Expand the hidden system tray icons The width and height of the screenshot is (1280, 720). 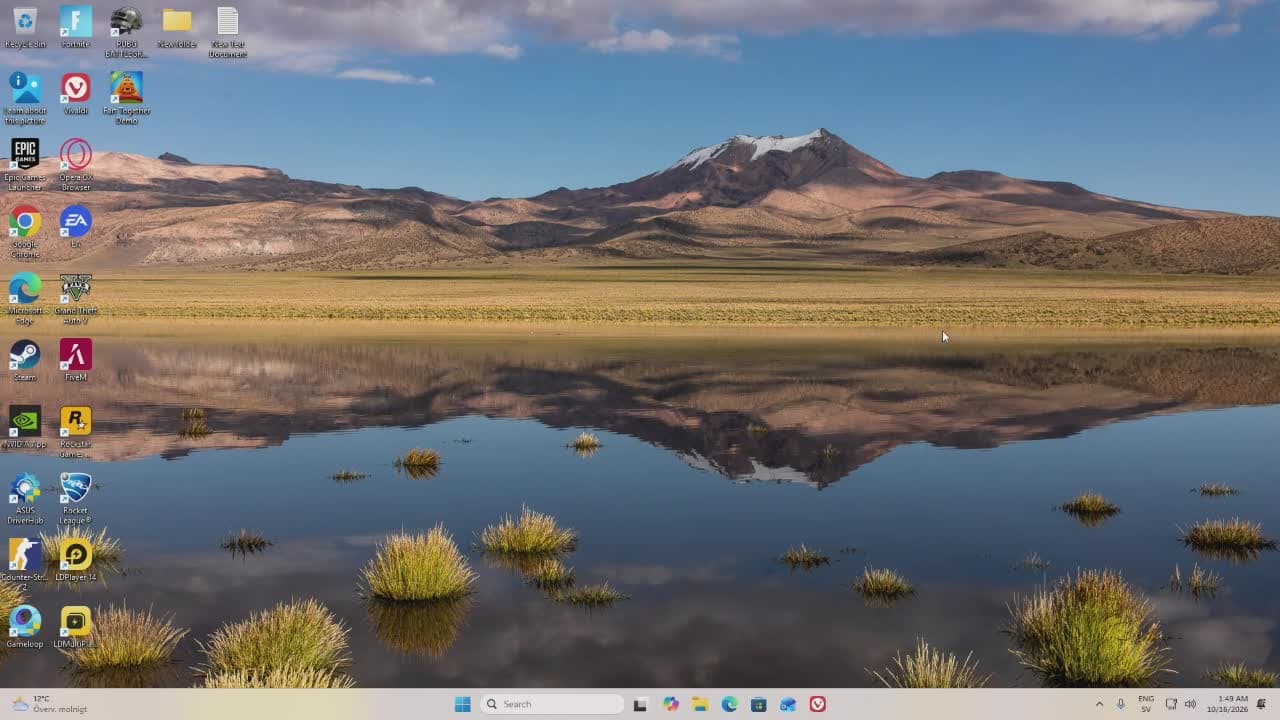(x=1100, y=704)
